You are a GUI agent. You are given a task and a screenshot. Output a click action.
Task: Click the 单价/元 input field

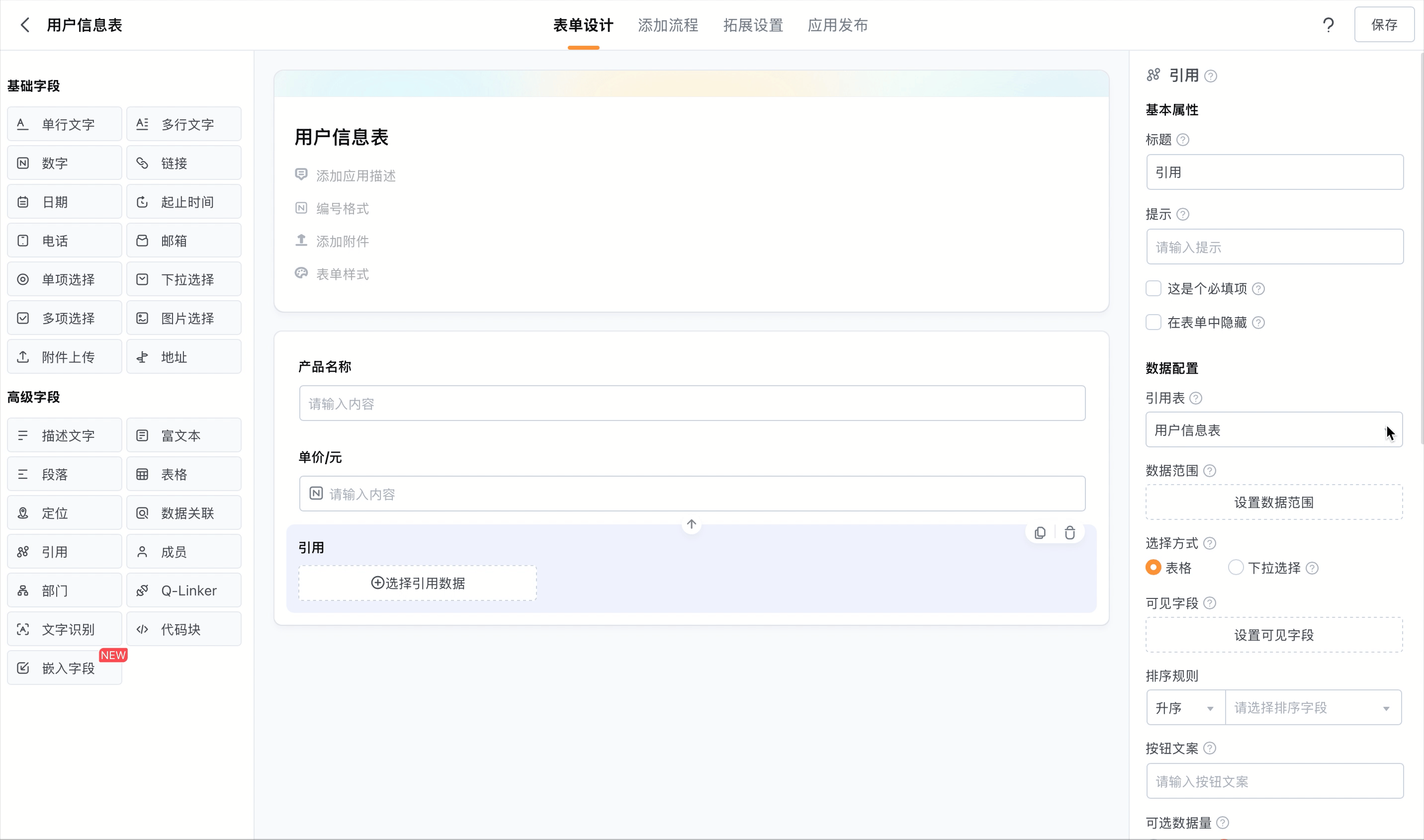click(692, 494)
